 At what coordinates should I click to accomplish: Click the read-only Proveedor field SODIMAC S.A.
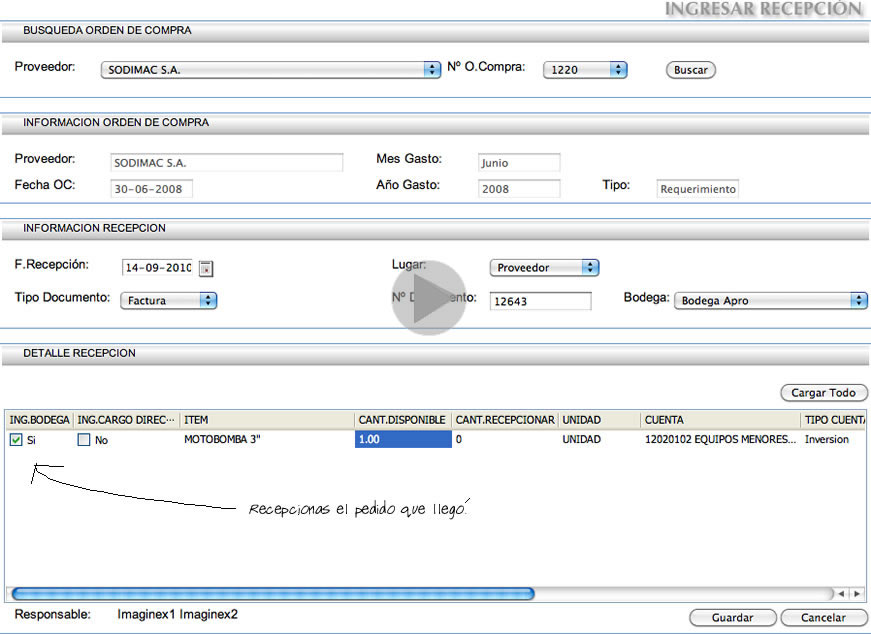(227, 163)
